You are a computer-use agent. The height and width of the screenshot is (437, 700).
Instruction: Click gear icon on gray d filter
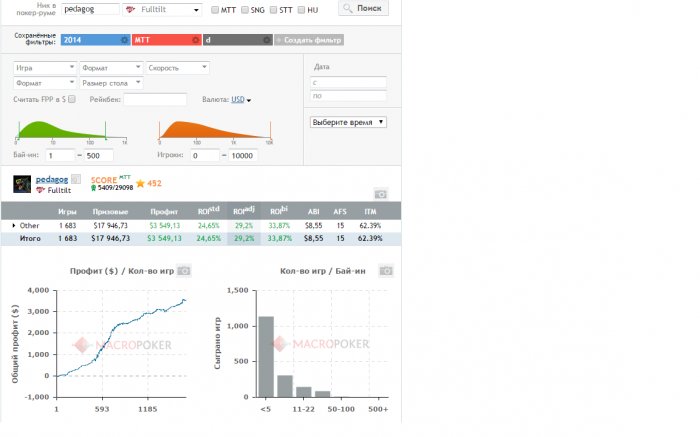click(267, 40)
